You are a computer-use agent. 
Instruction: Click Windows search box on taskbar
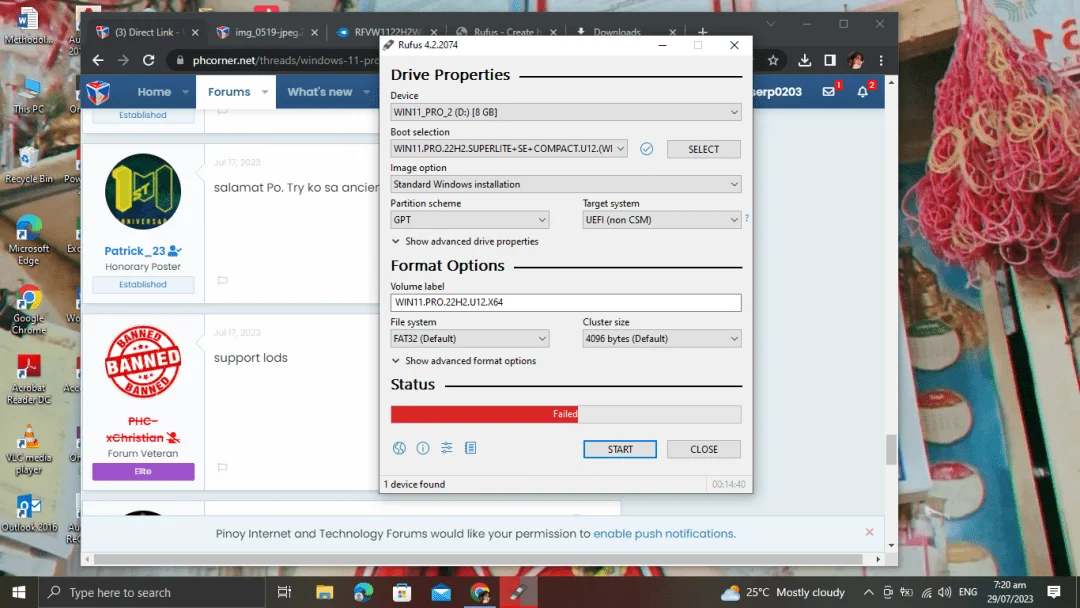pyautogui.click(x=152, y=592)
